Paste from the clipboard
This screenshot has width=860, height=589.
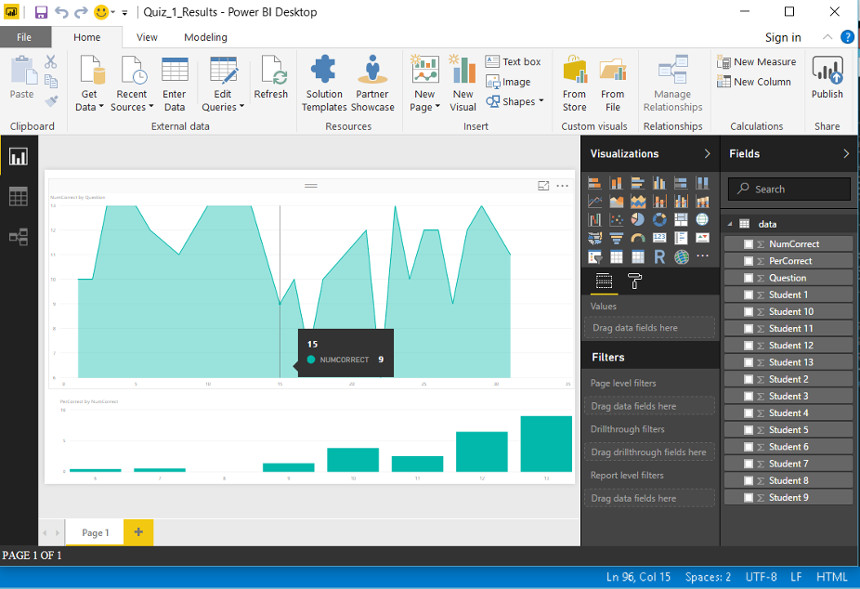coord(22,77)
